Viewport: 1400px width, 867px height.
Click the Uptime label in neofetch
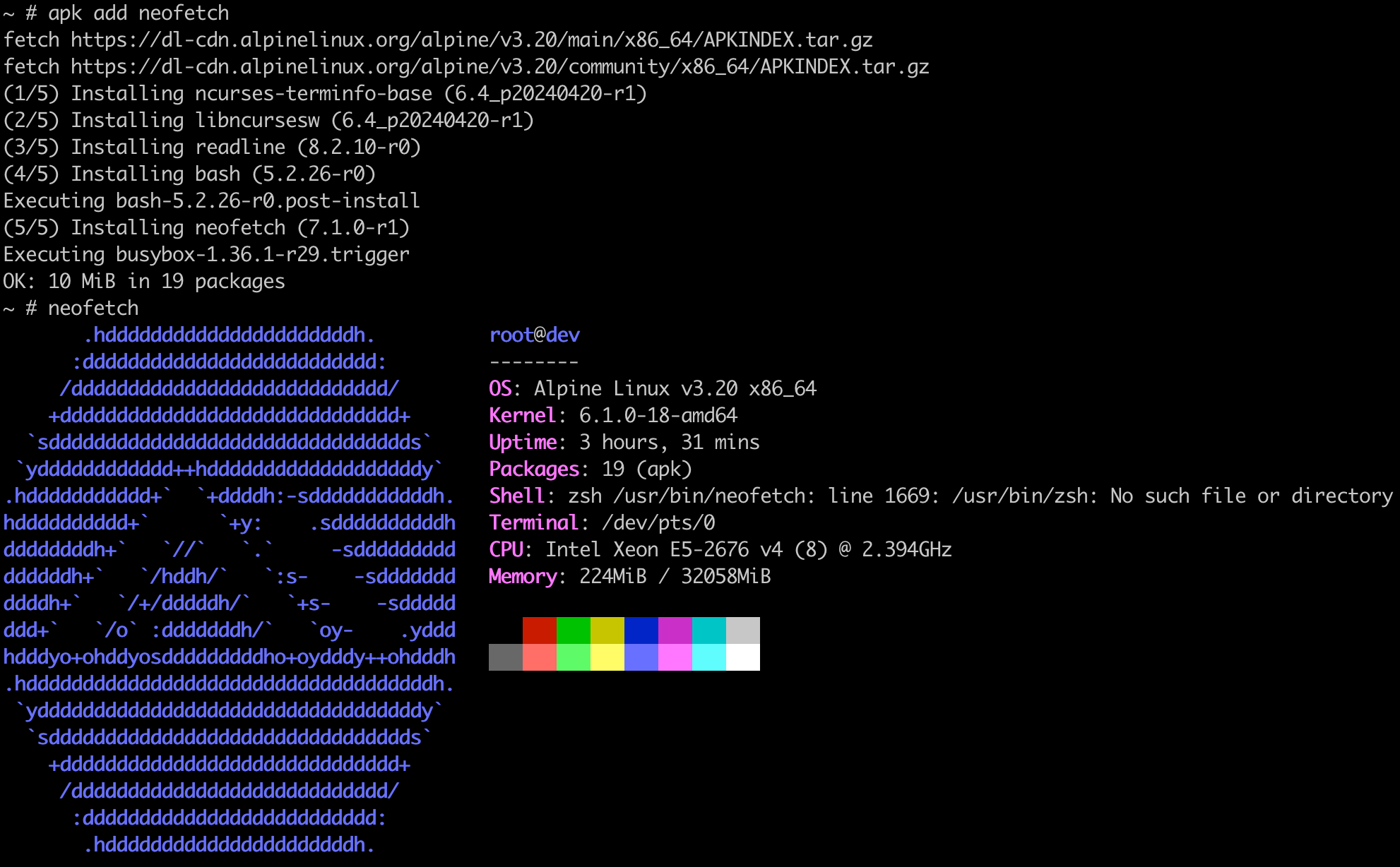tap(523, 442)
